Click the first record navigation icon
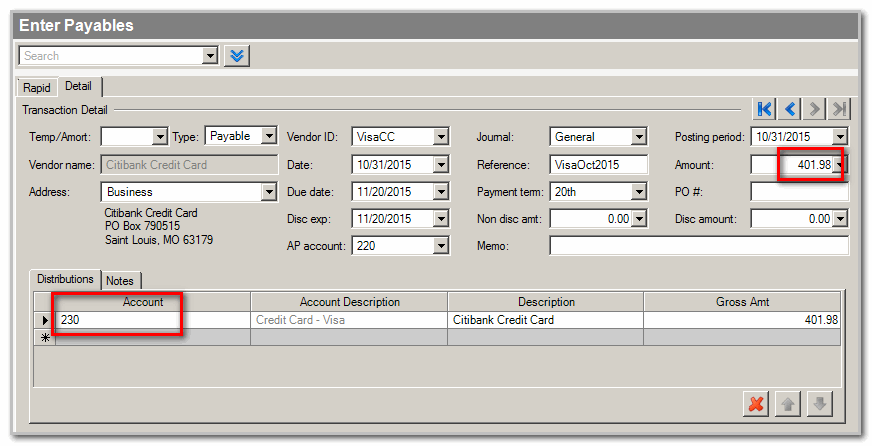This screenshot has width=872, height=446. pyautogui.click(x=765, y=109)
